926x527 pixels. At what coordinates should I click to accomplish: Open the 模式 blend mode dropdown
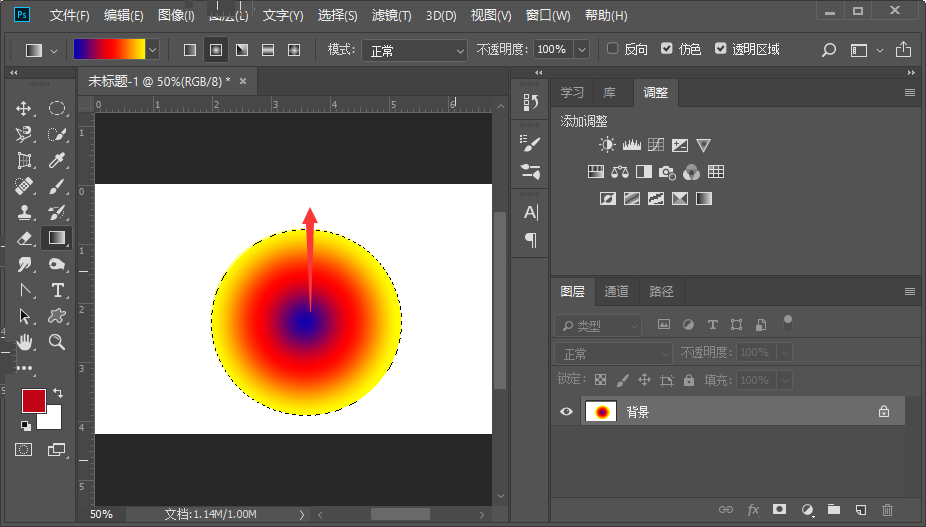(x=414, y=51)
